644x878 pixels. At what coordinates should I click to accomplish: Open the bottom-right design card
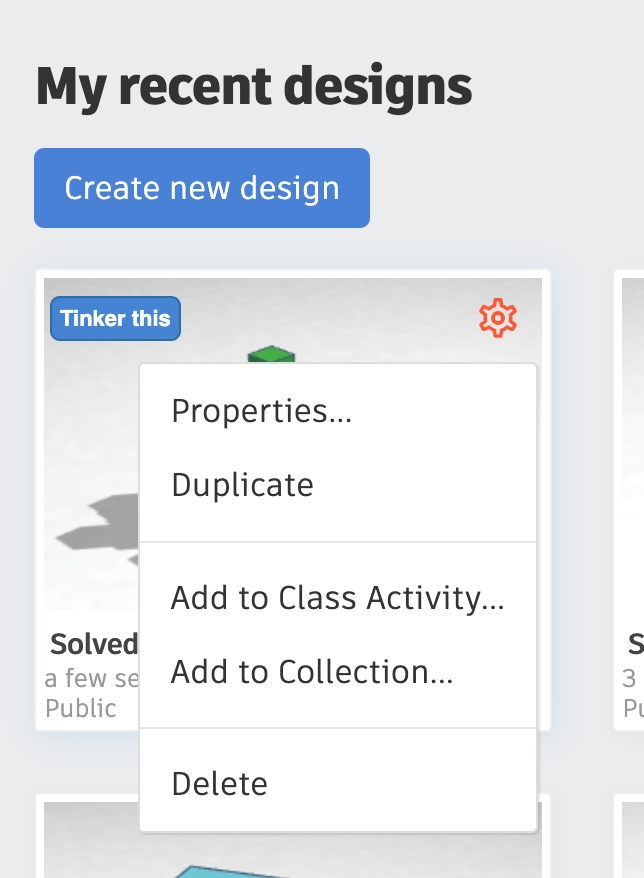click(630, 840)
